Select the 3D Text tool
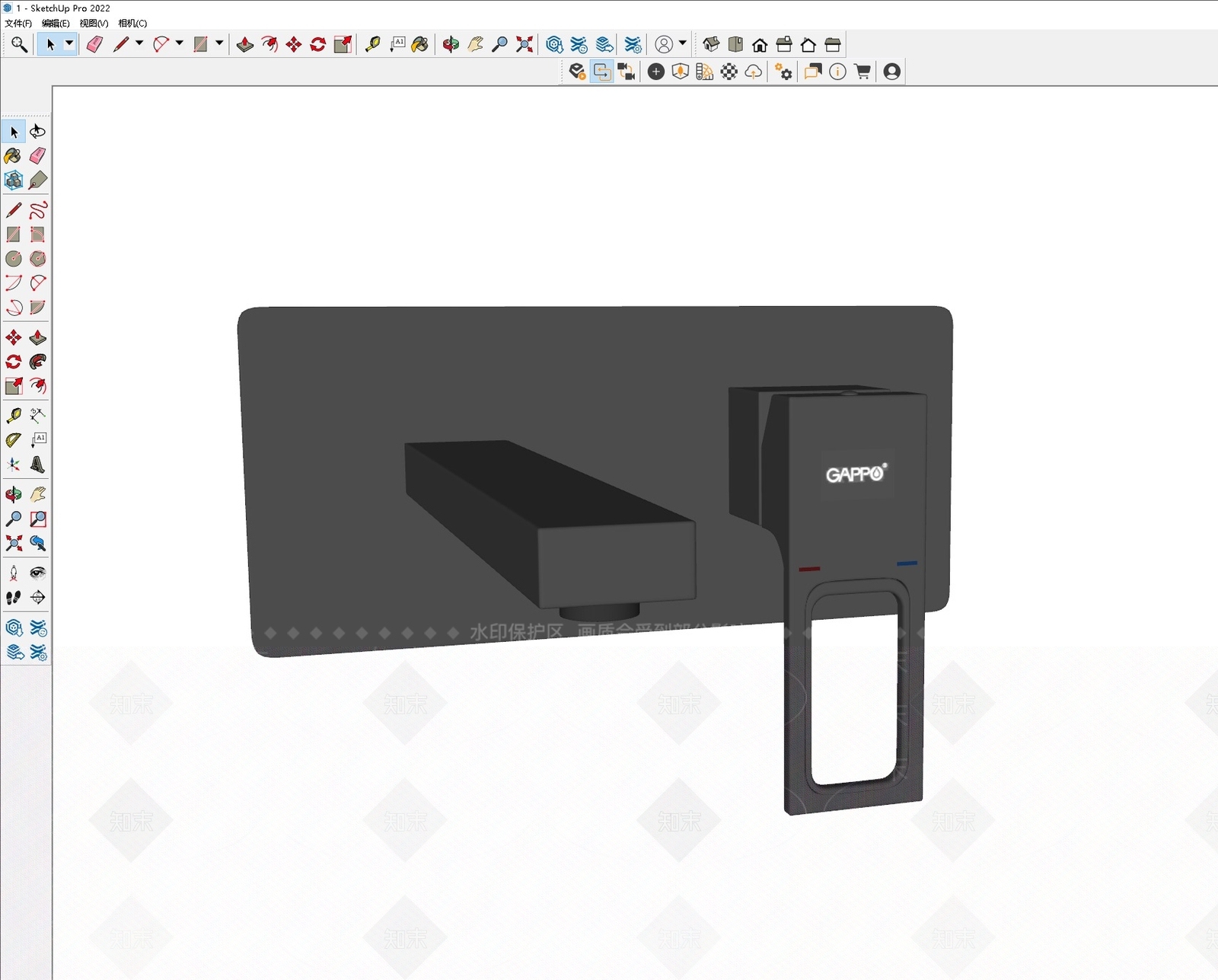1218x980 pixels. (37, 464)
